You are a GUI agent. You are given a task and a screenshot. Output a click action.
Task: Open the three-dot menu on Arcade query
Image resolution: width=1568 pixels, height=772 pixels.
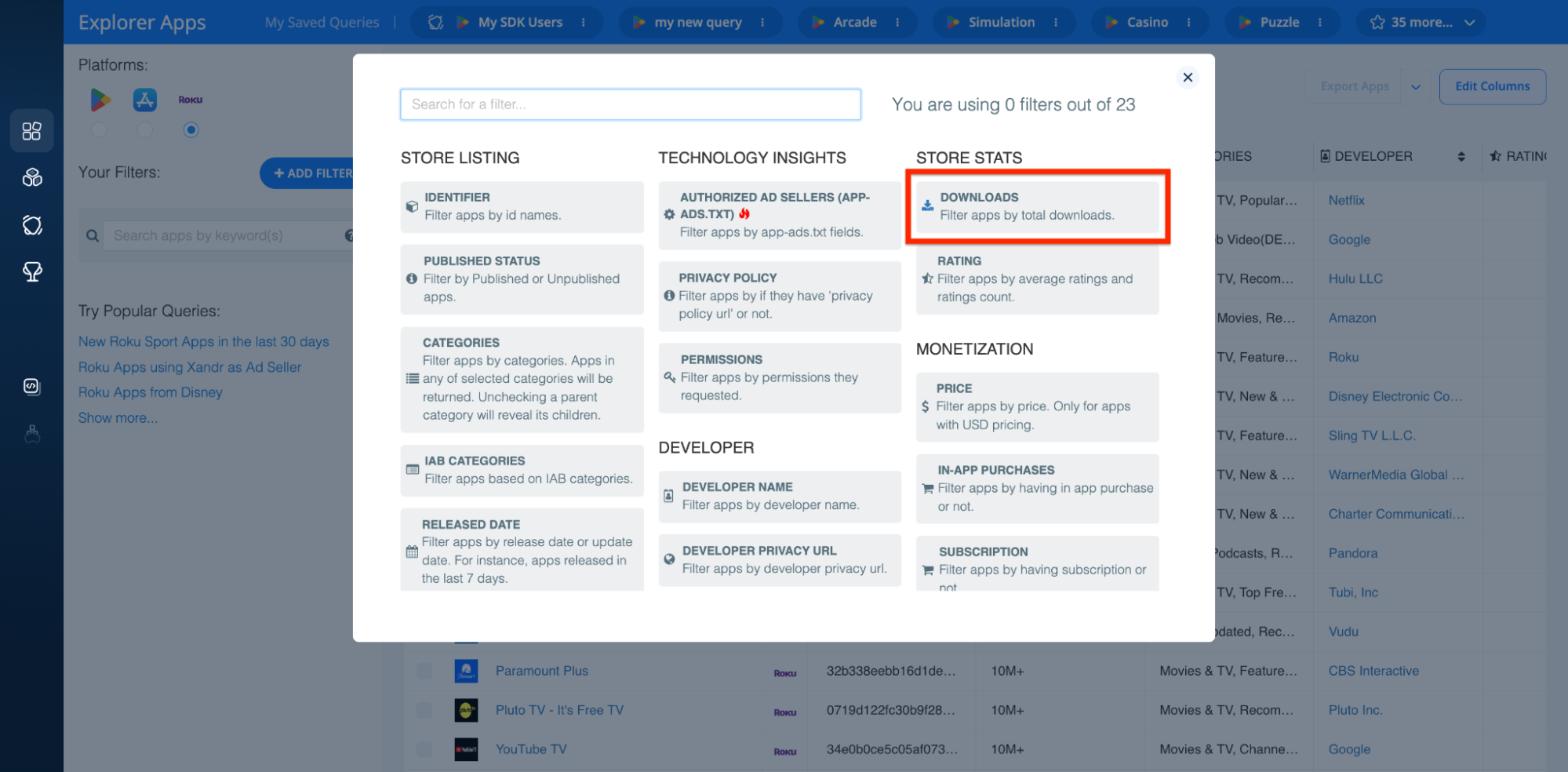click(x=897, y=22)
